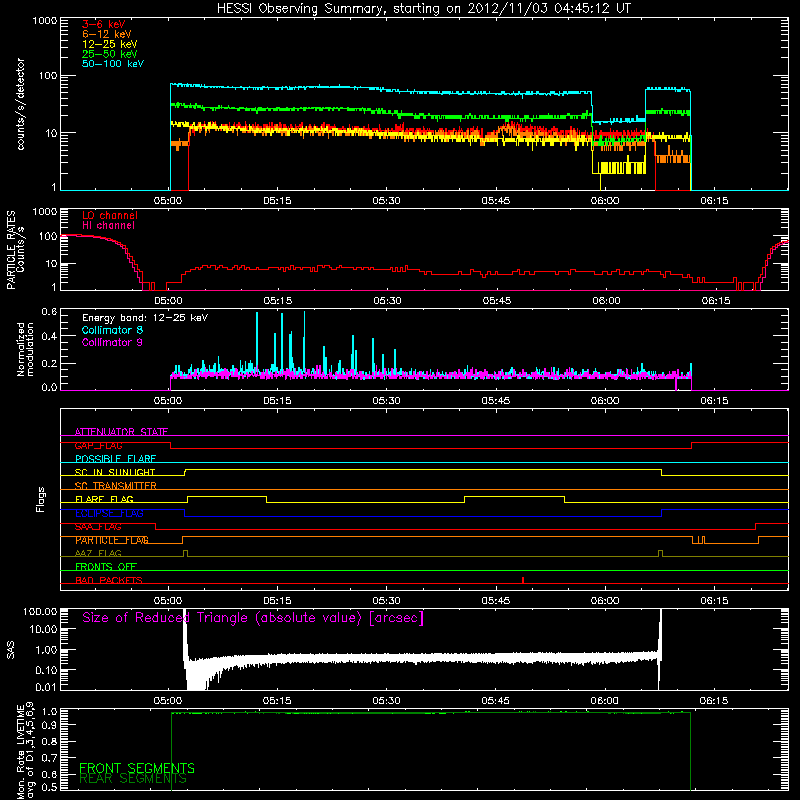This screenshot has width=800, height=800.
Task: Click the 05:30 tick label under the SAS panel
Action: pyautogui.click(x=386, y=701)
